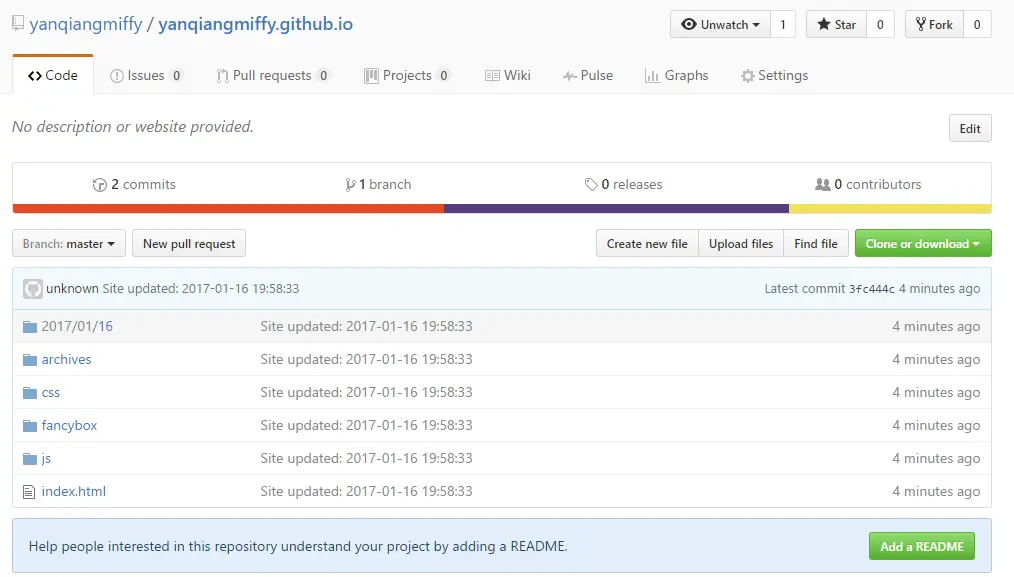Open the yanqiangmiffy owner link
The image size is (1014, 577).
(85, 25)
